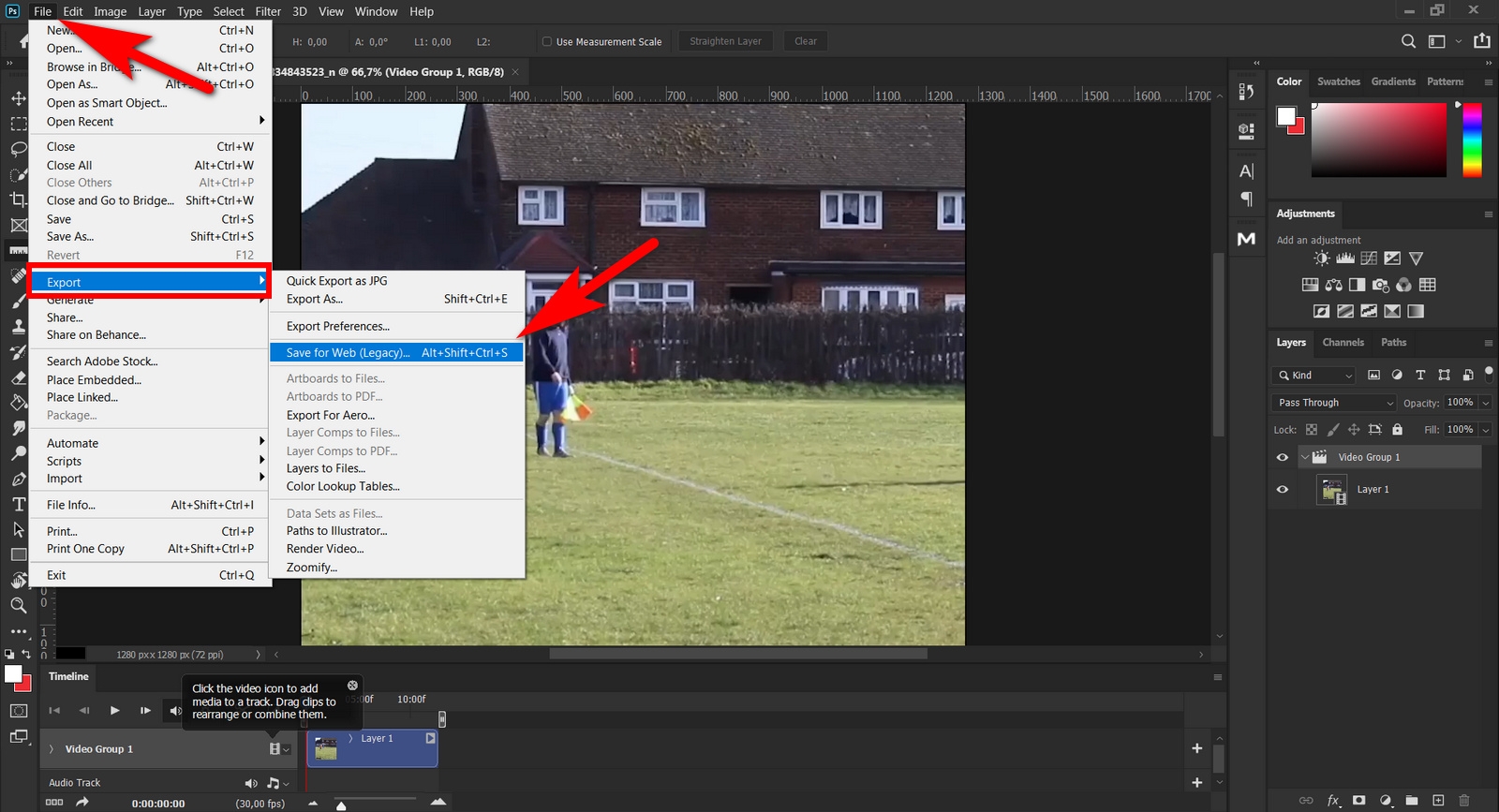Screen dimensions: 1499x812
Task: Open the Kind layer filter dropdown
Action: pos(1315,376)
